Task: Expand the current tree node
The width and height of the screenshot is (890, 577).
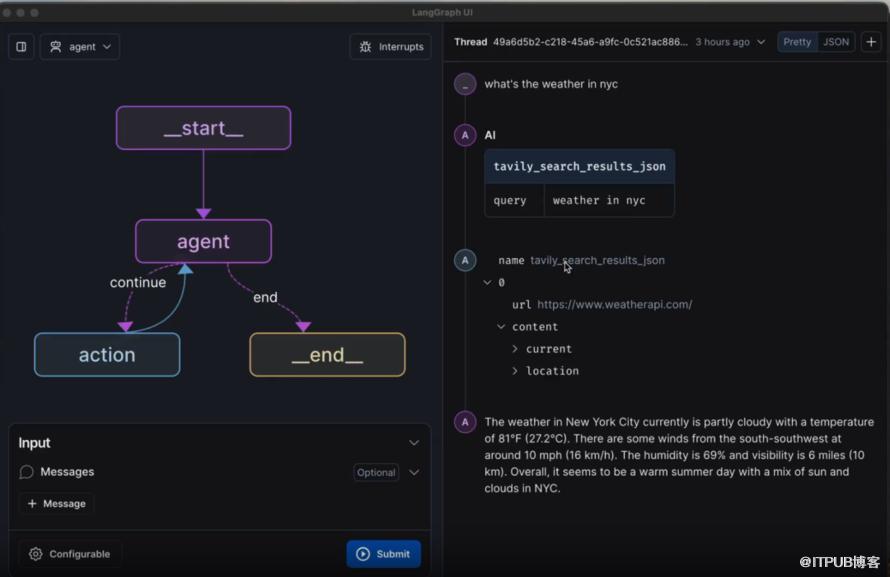Action: 515,349
